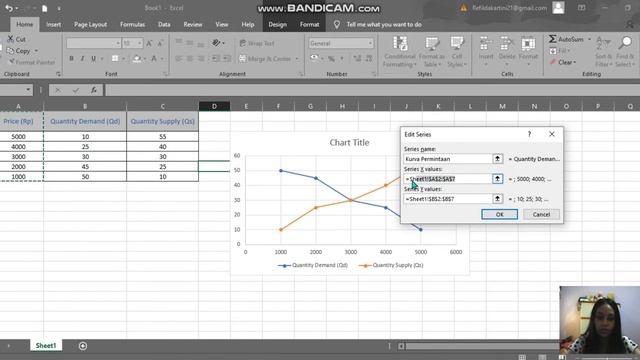Click range selector beside Series Y values

point(497,199)
